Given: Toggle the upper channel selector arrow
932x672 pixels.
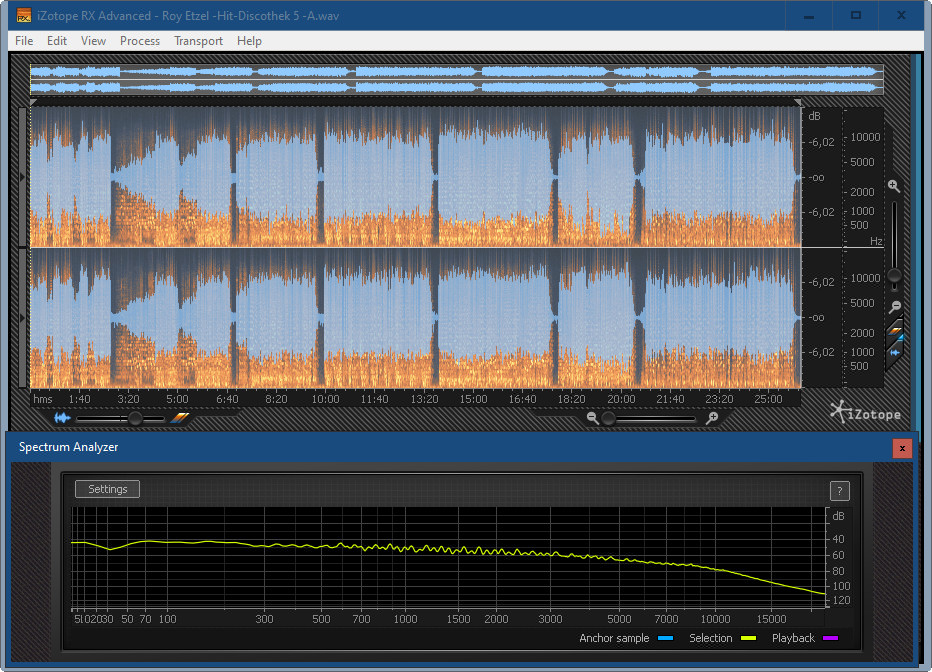Looking at the screenshot, I should (x=24, y=177).
